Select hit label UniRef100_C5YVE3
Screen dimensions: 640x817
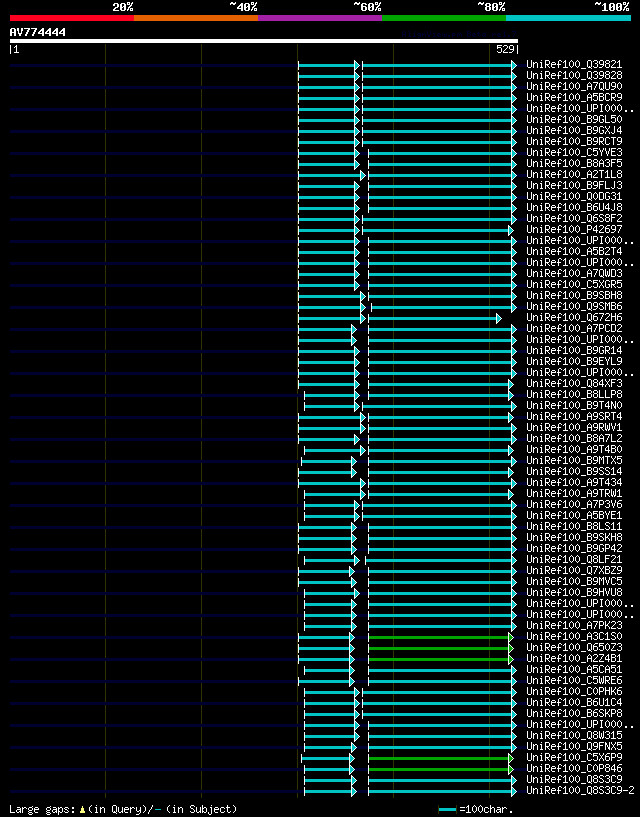tap(574, 153)
